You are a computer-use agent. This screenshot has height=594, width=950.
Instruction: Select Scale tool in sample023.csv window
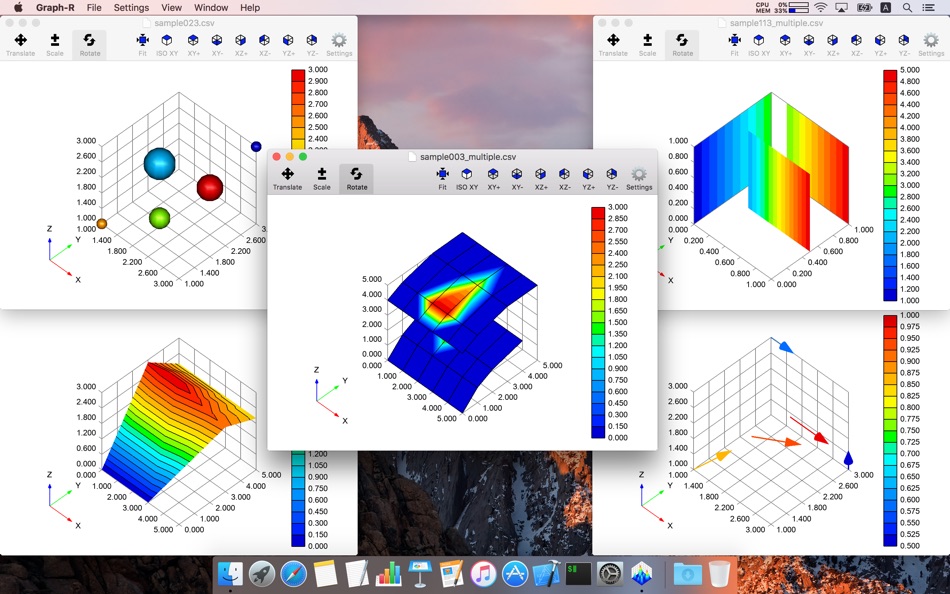55,45
